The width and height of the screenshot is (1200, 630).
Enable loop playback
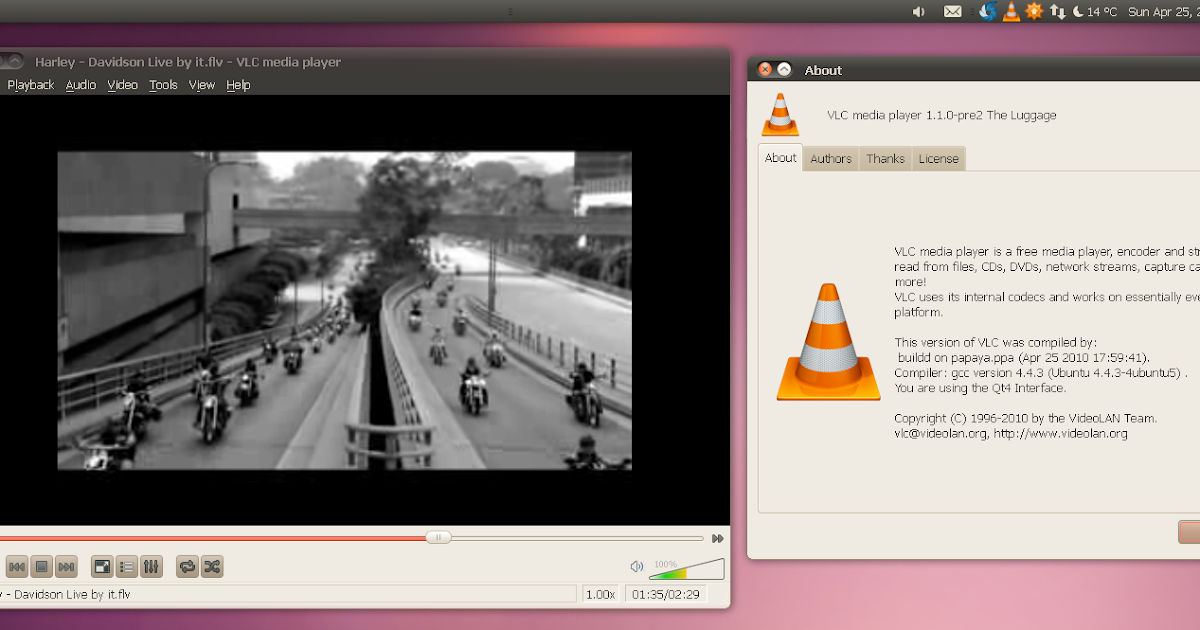[x=187, y=566]
